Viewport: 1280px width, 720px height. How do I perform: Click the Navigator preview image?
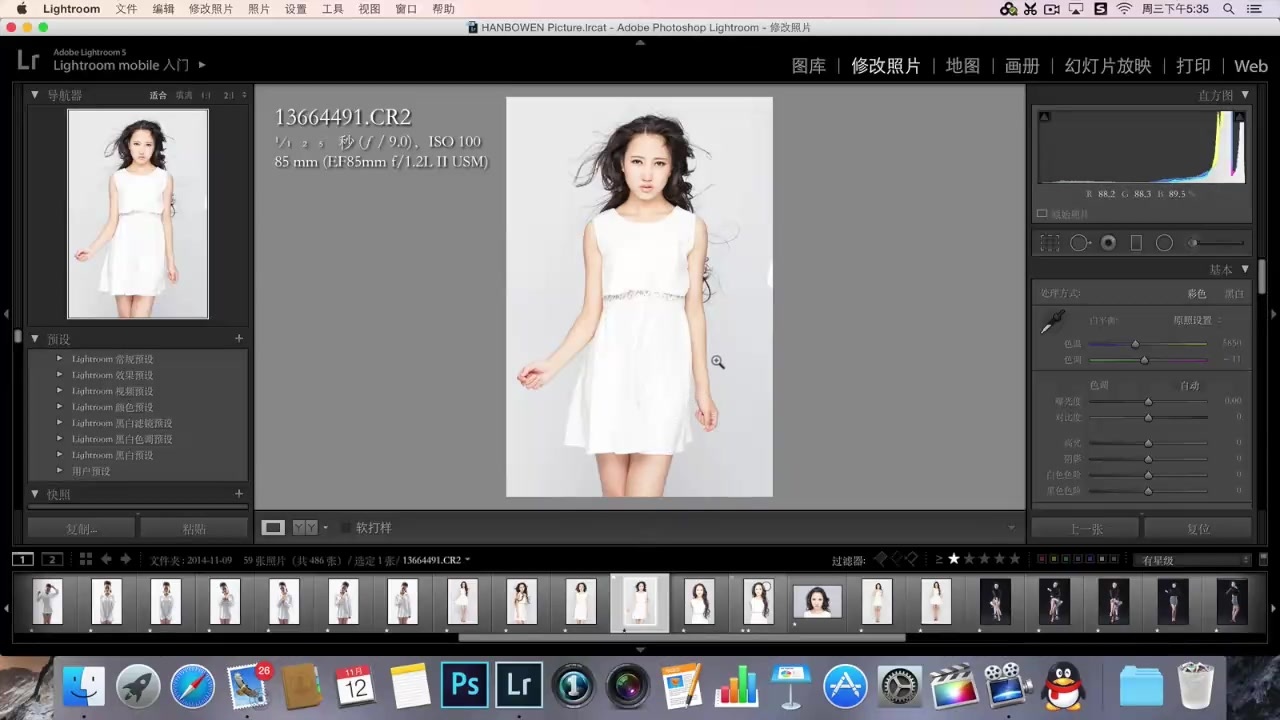(138, 214)
